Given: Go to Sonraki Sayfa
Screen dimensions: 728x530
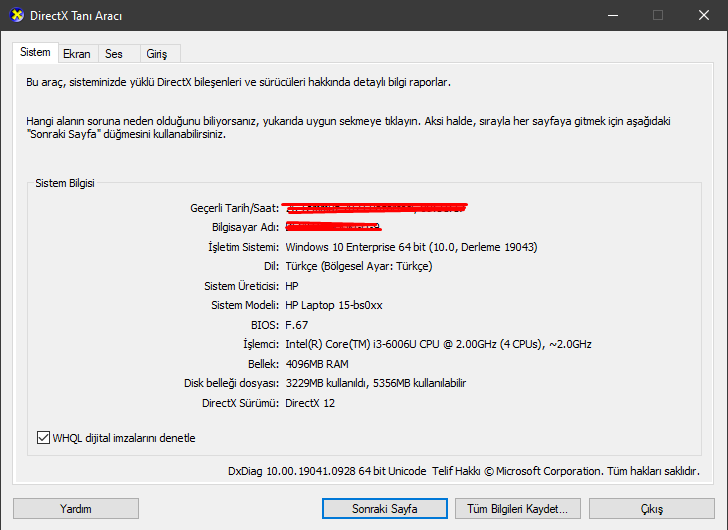Looking at the screenshot, I should (x=384, y=509).
